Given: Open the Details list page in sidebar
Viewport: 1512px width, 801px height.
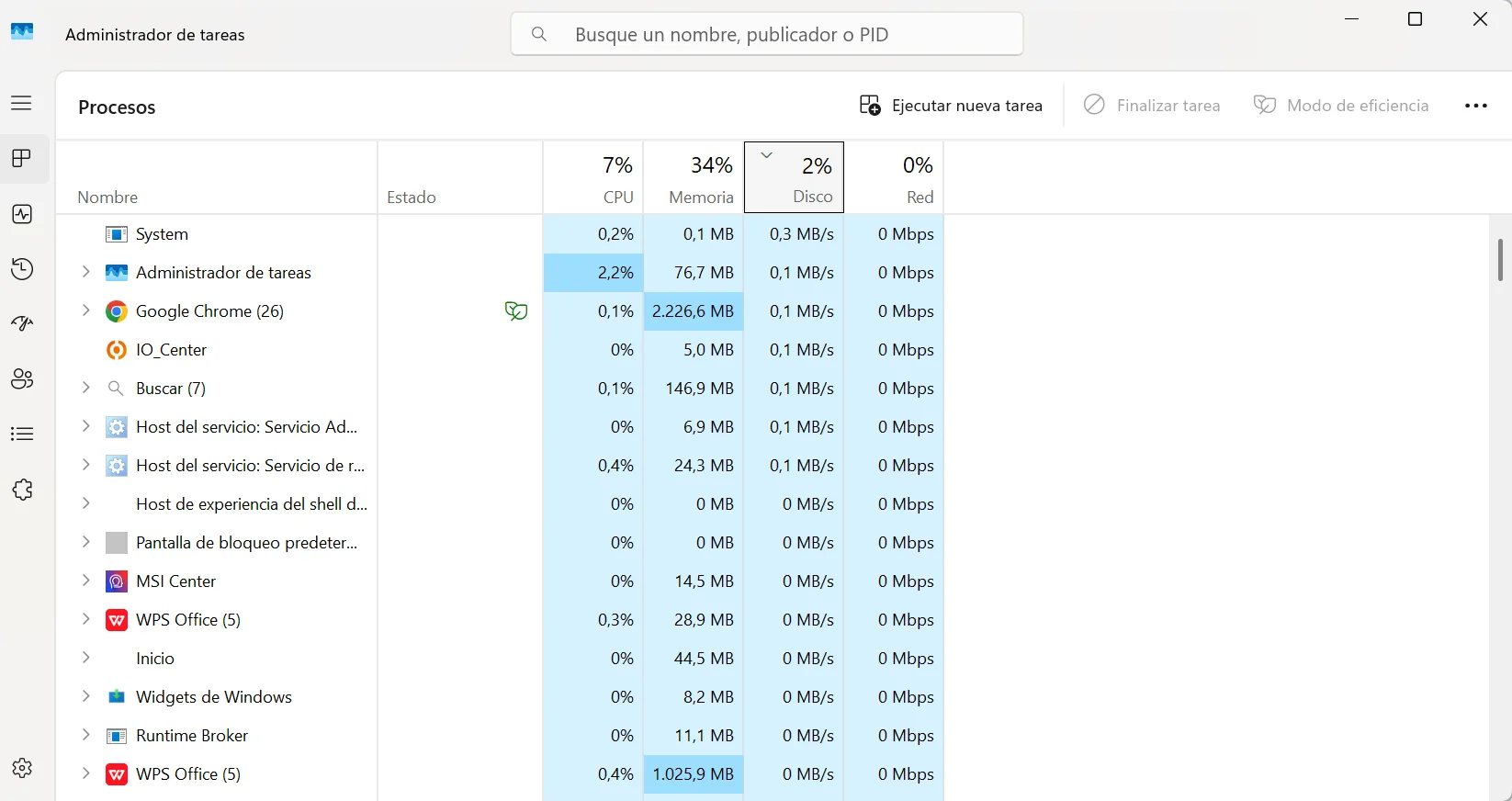Looking at the screenshot, I should [22, 434].
